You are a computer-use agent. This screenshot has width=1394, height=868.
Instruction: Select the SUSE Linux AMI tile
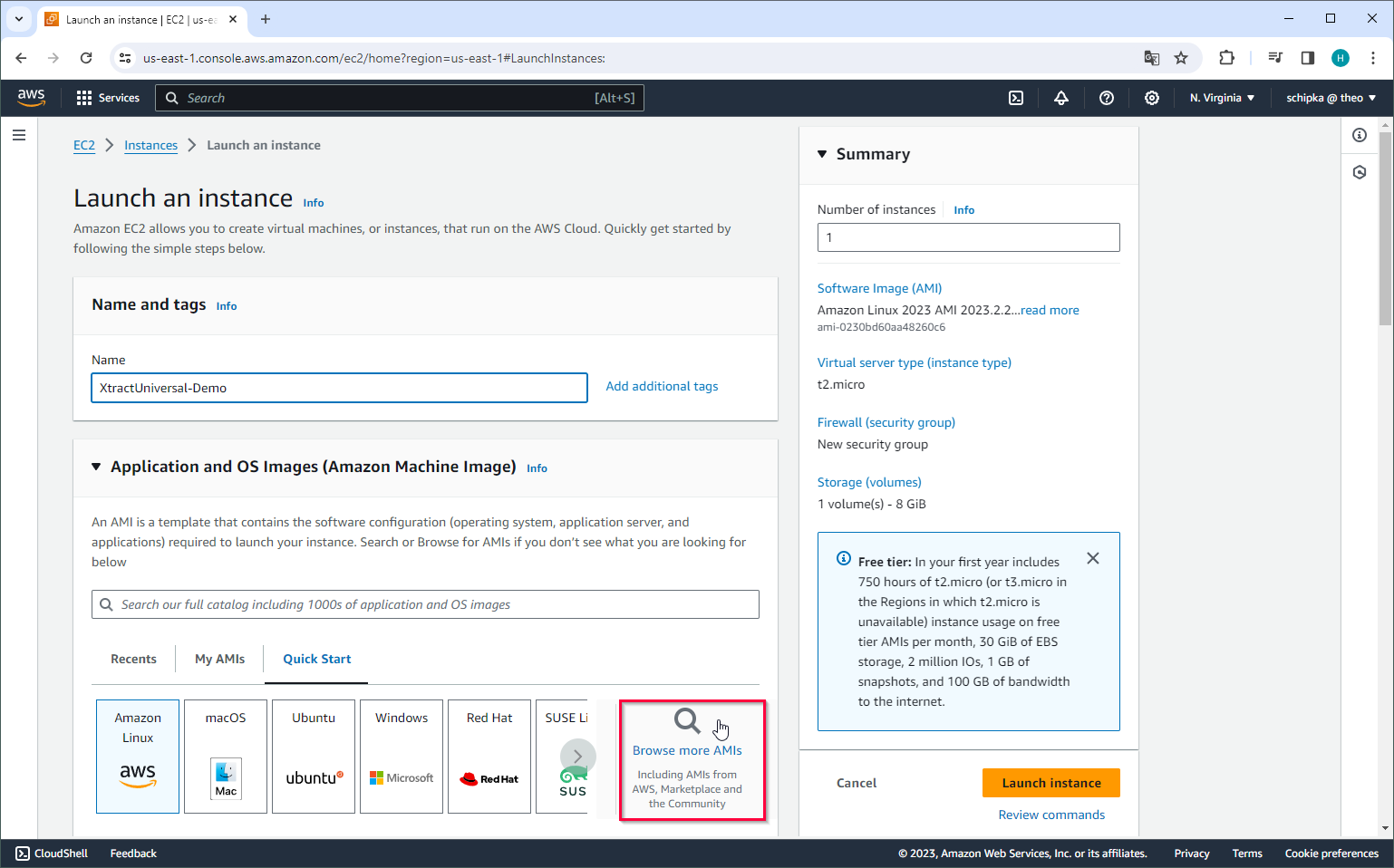point(564,757)
